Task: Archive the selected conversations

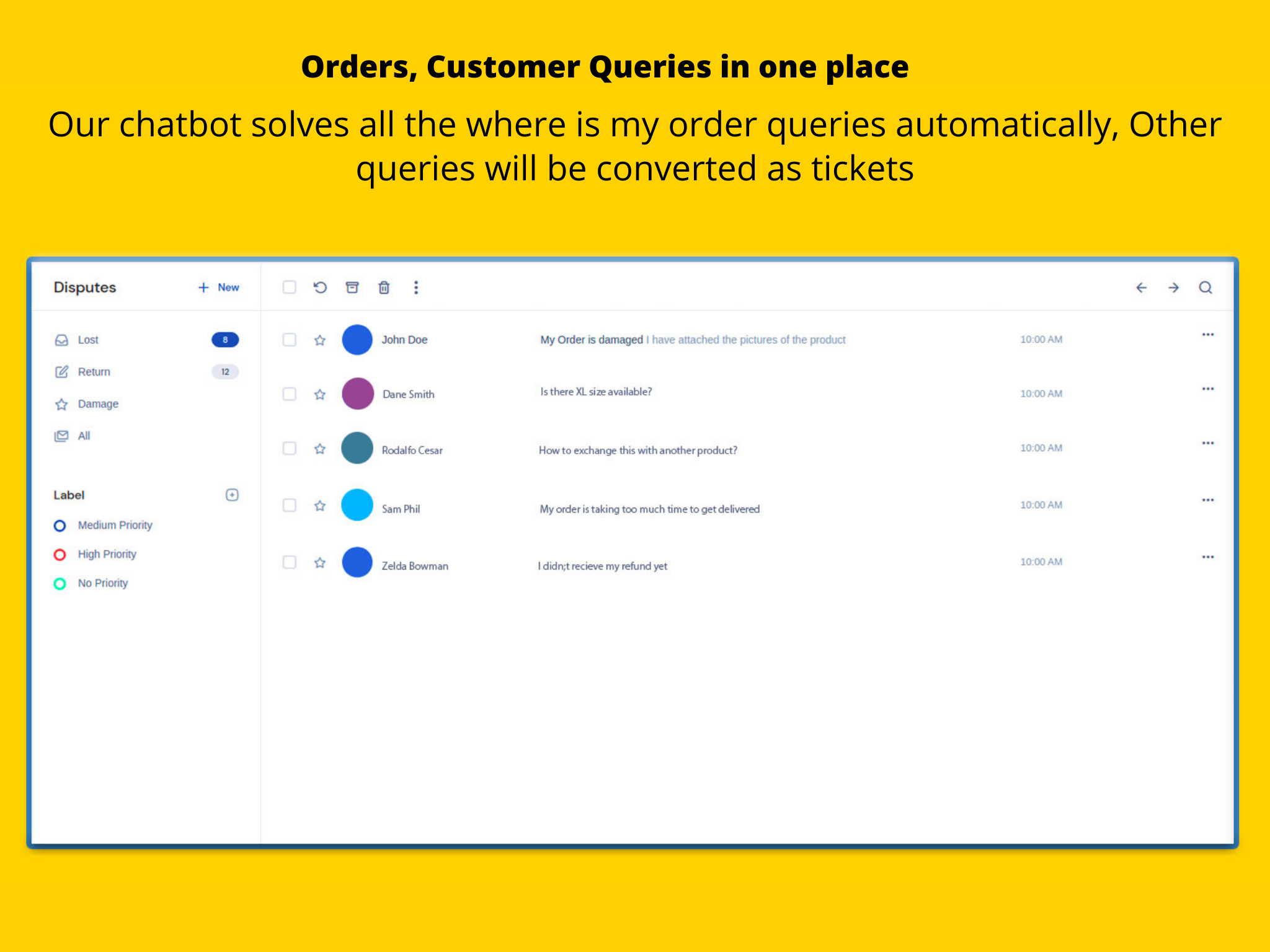Action: [x=352, y=288]
